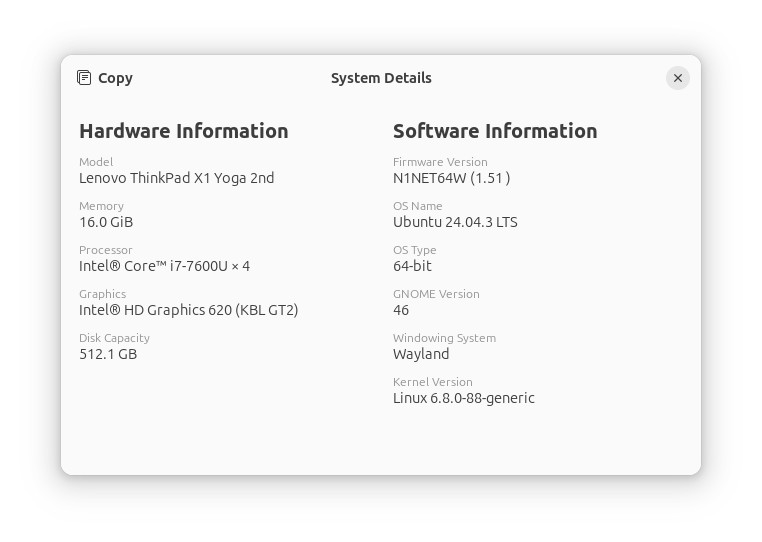
Task: Click the 'Memory' label
Action: pyautogui.click(x=102, y=206)
